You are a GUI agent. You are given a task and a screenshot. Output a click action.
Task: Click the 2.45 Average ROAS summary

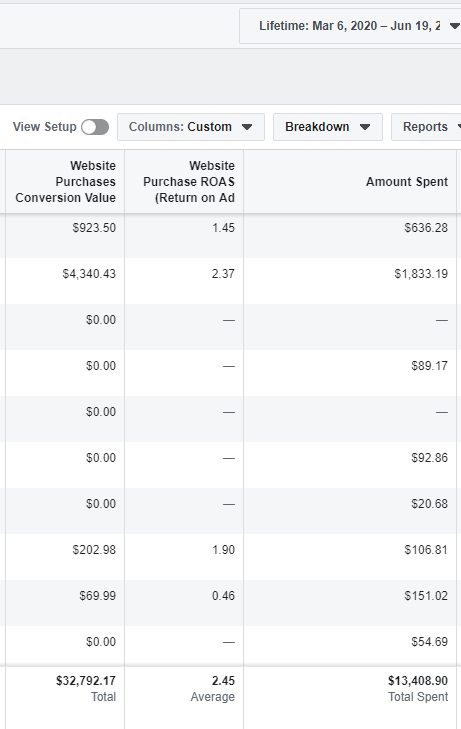point(213,689)
